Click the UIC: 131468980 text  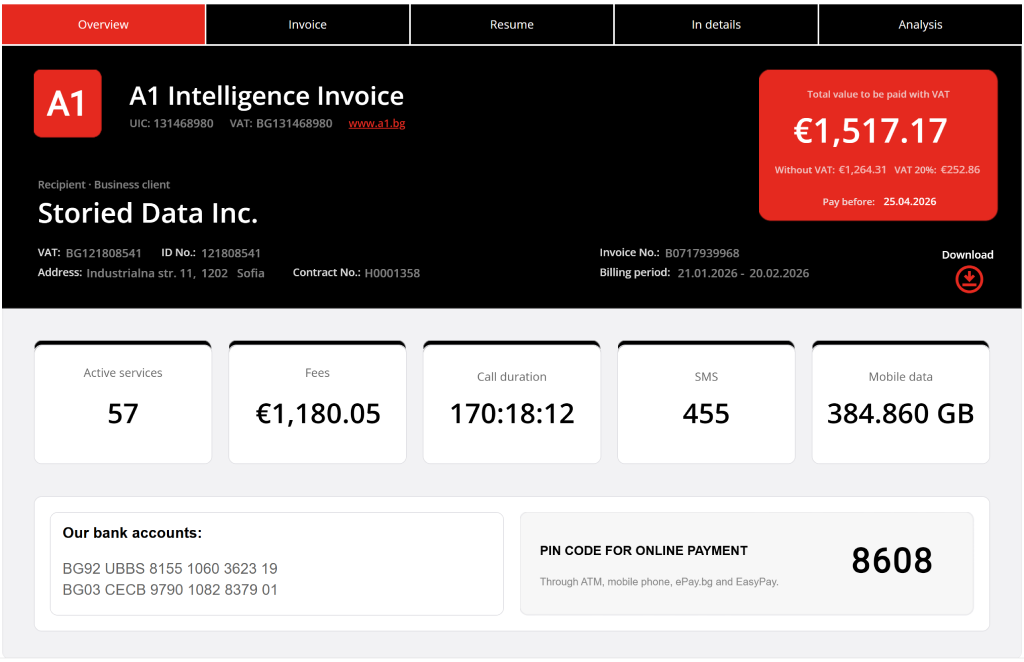[x=171, y=123]
